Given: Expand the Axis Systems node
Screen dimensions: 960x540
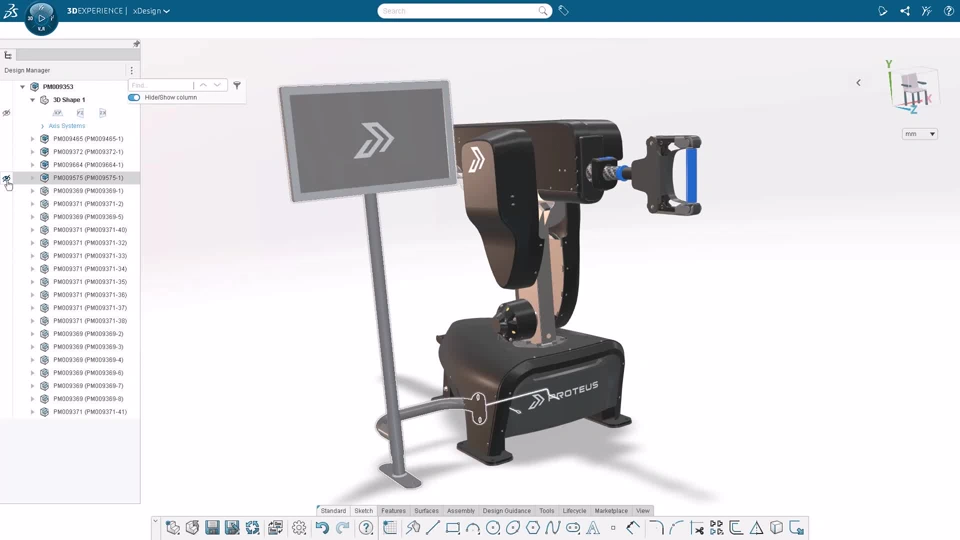Looking at the screenshot, I should point(42,126).
